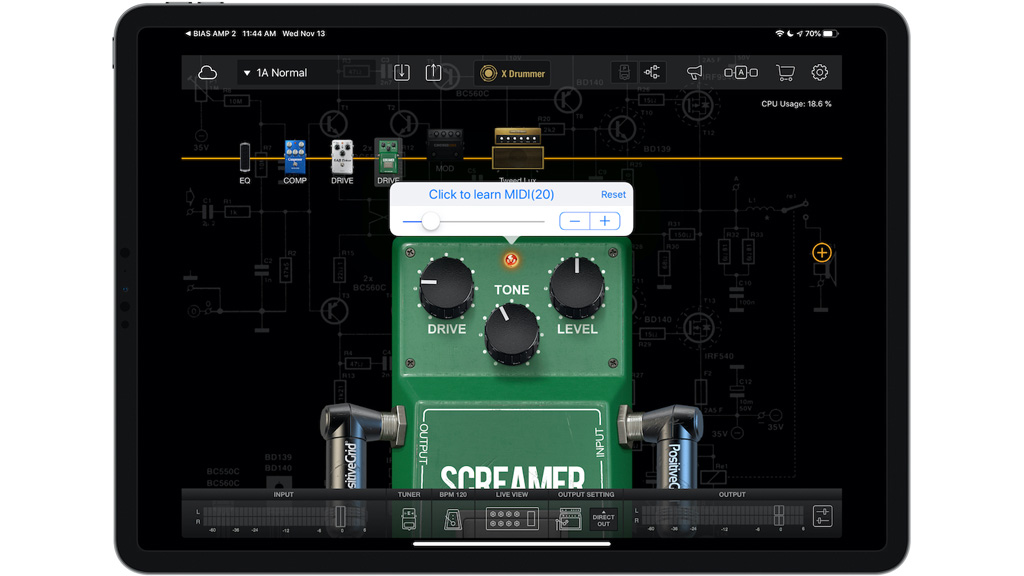Open the A/B comparison tool
The image size is (1024, 576).
[742, 72]
